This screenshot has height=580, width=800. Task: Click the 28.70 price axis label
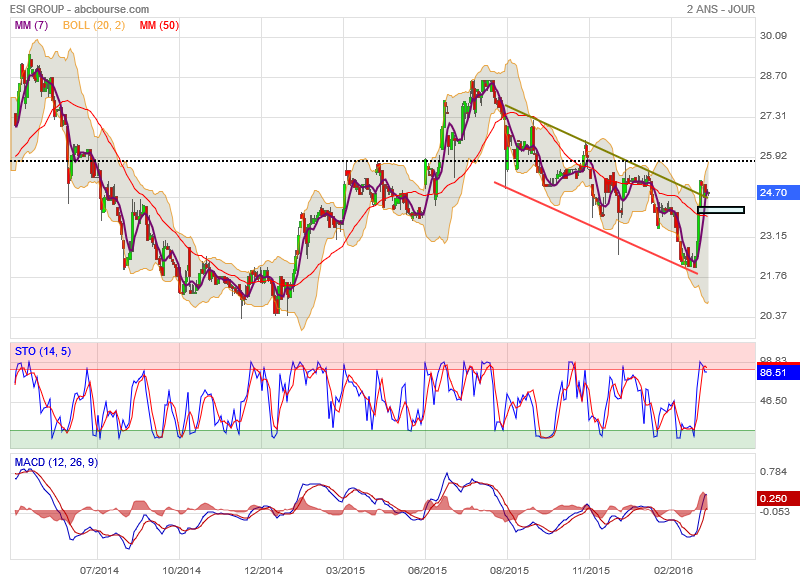[x=773, y=75]
